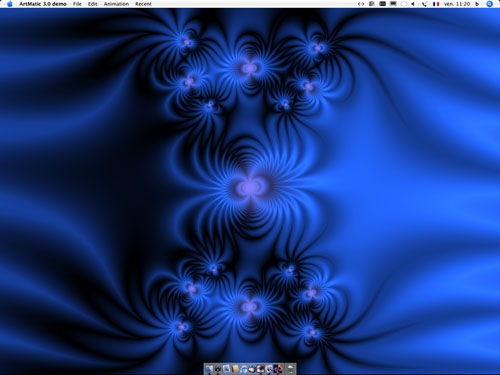Open the ArtMatic 3.0 demo application menu
This screenshot has width=500, height=375.
pos(43,4)
